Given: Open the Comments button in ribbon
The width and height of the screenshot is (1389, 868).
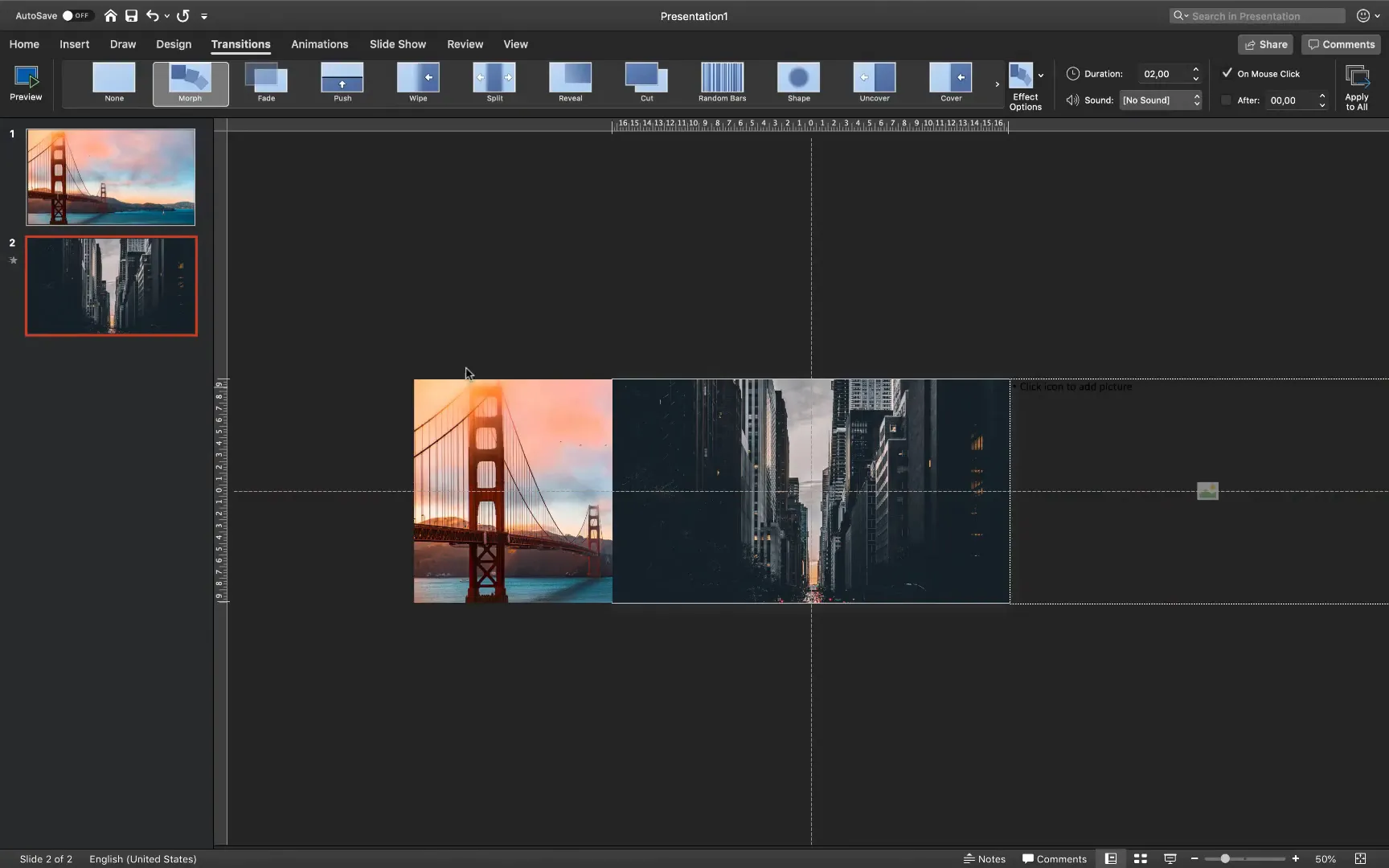Looking at the screenshot, I should point(1341,44).
